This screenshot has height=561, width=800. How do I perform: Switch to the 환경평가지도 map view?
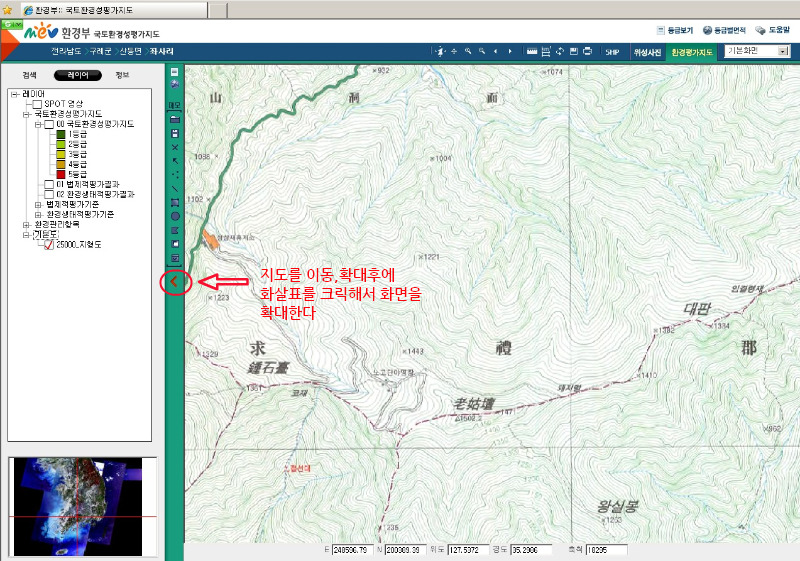click(692, 52)
